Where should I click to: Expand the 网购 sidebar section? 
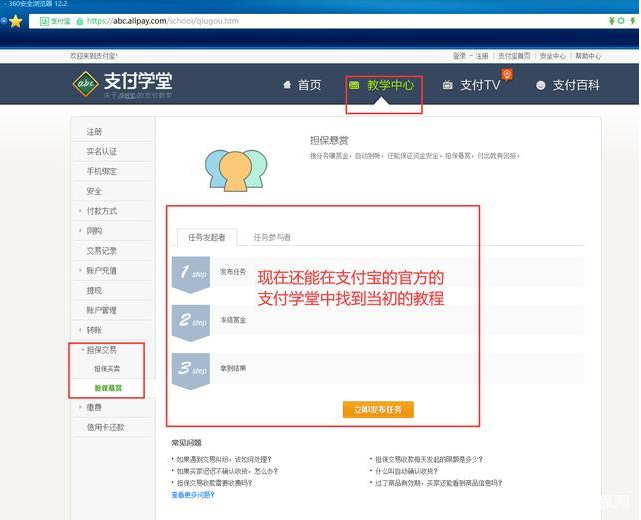pos(94,231)
